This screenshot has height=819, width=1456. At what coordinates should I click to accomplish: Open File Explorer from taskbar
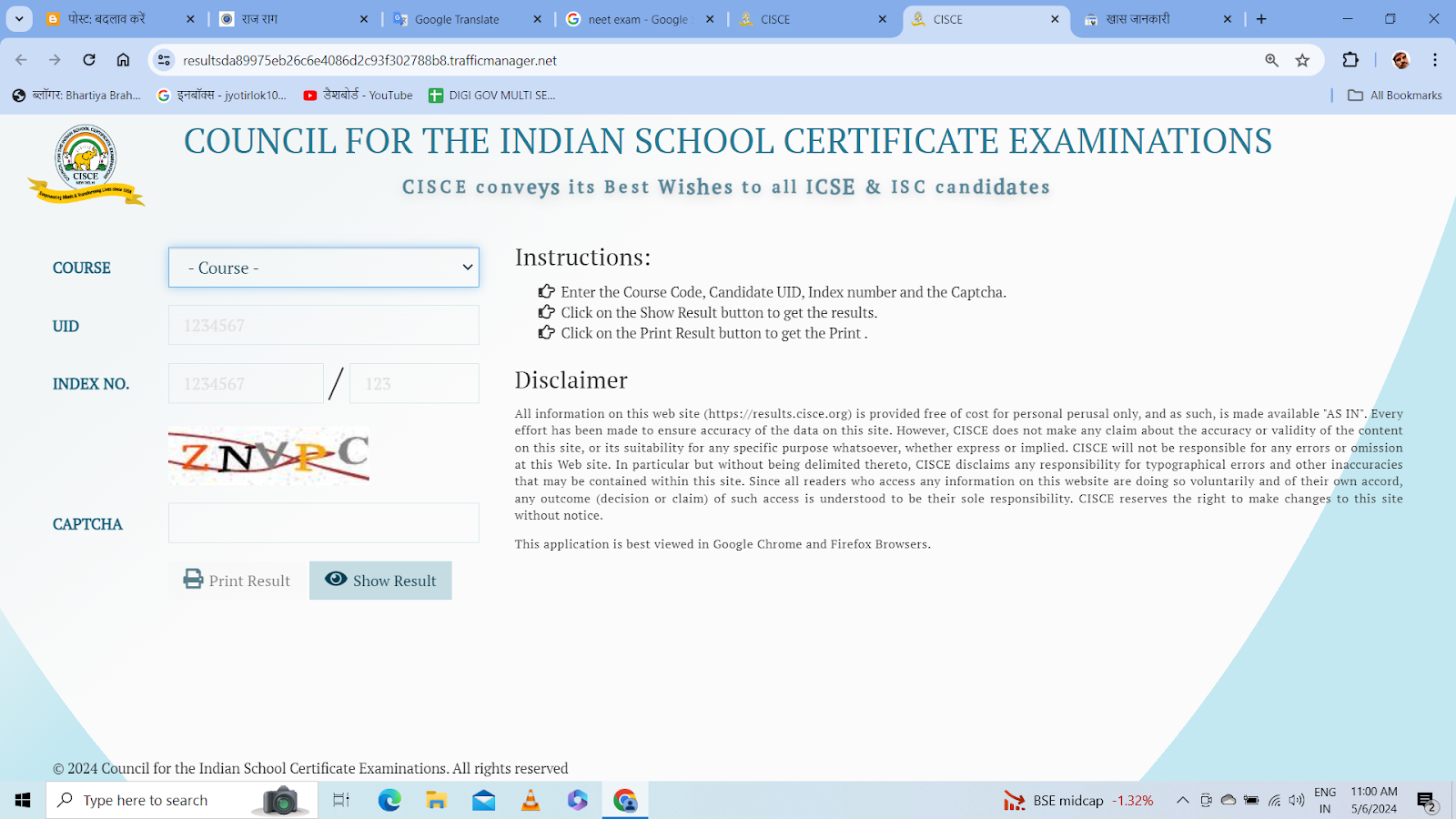[437, 800]
